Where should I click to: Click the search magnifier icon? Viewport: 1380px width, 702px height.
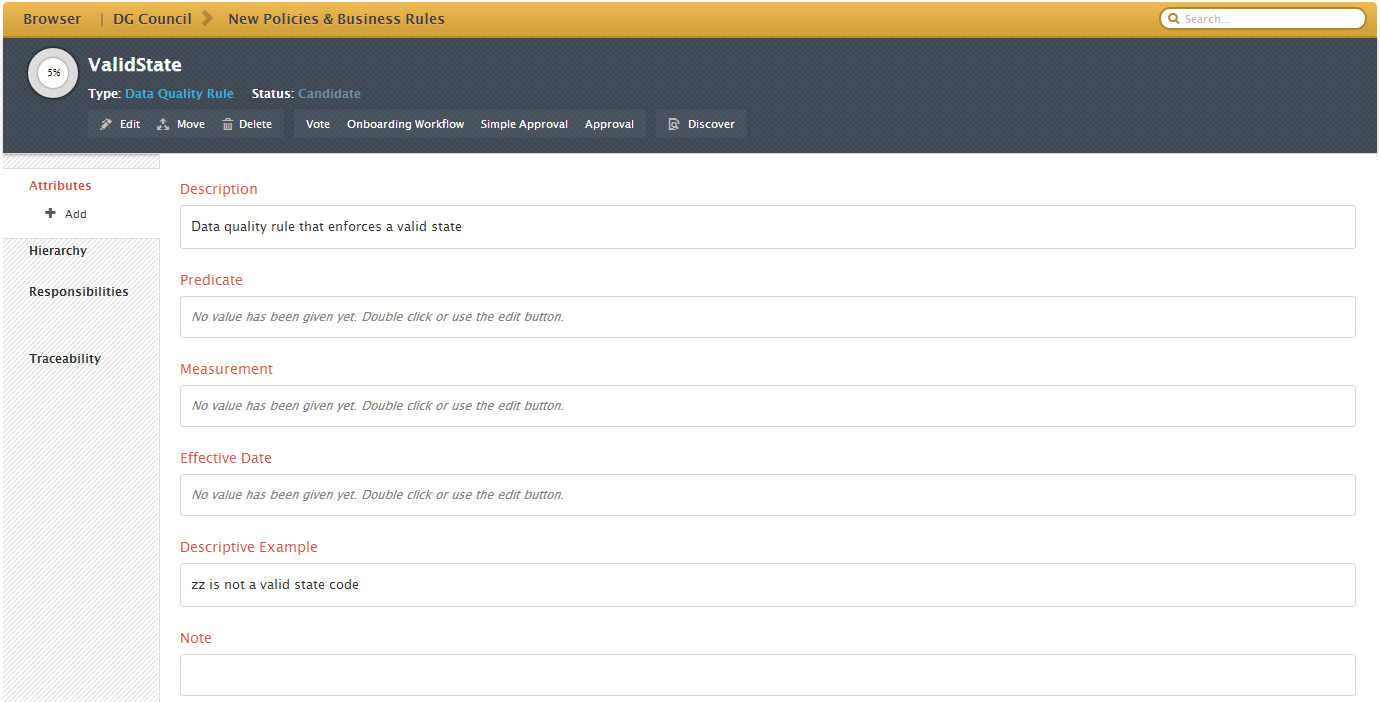coord(1174,19)
